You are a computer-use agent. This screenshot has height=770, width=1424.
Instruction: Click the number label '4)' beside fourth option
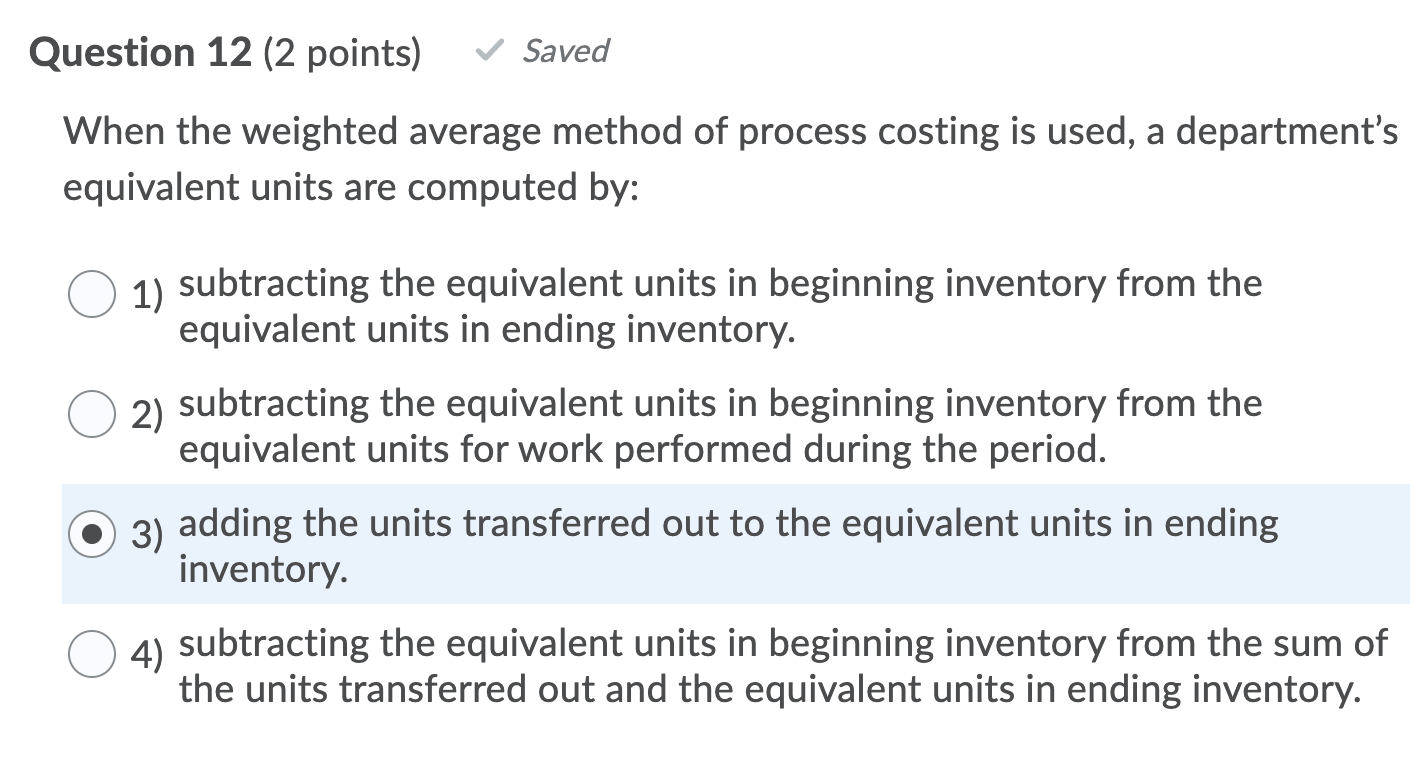click(146, 655)
